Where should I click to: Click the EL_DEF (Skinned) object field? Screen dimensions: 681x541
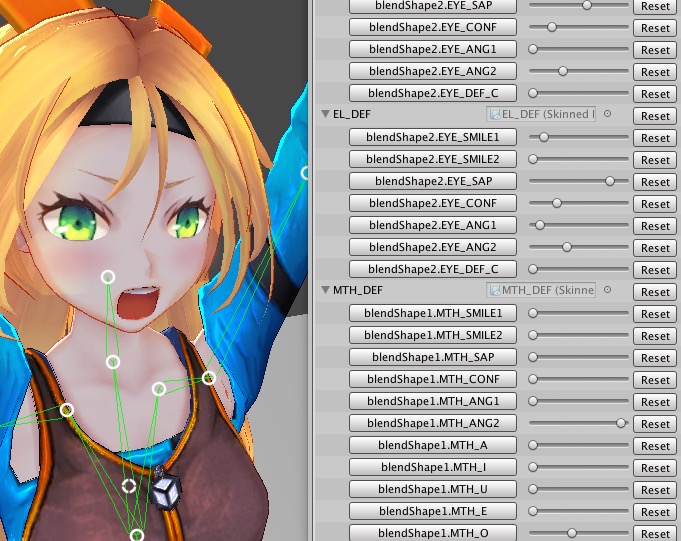pyautogui.click(x=541, y=114)
